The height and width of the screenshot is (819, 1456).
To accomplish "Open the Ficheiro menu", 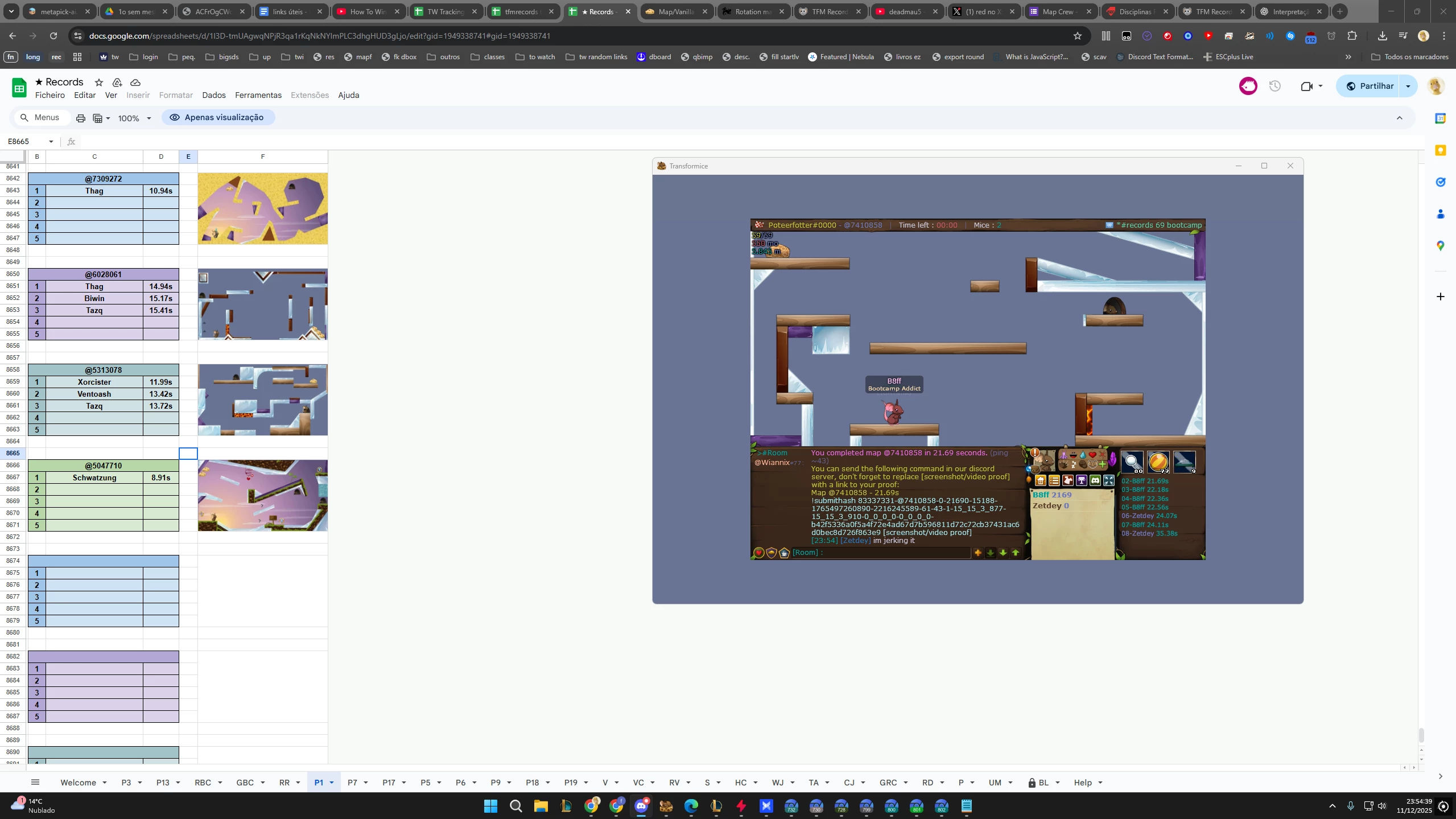I will click(x=50, y=95).
